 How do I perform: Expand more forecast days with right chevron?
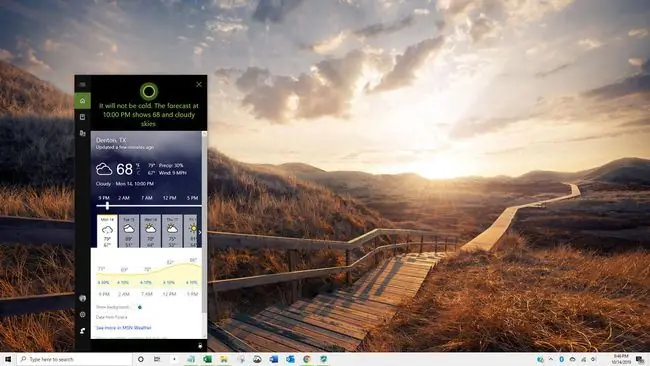200,232
